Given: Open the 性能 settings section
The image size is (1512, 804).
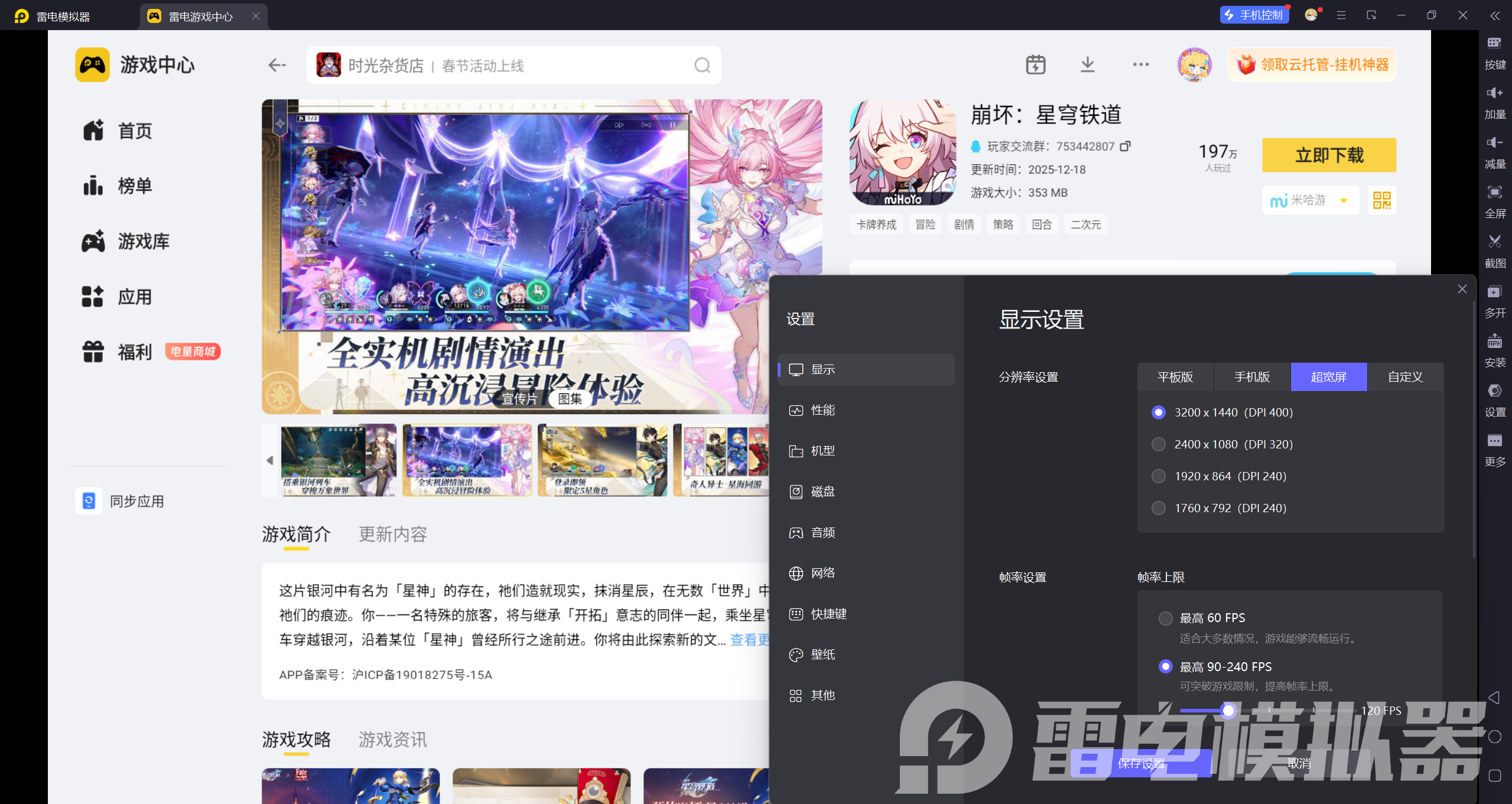Looking at the screenshot, I should (822, 410).
